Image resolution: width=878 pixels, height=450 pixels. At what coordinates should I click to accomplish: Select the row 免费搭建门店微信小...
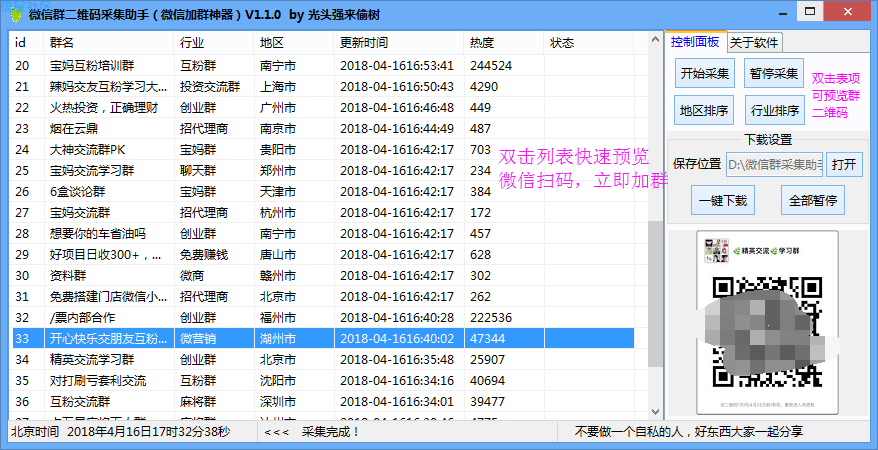click(323, 297)
